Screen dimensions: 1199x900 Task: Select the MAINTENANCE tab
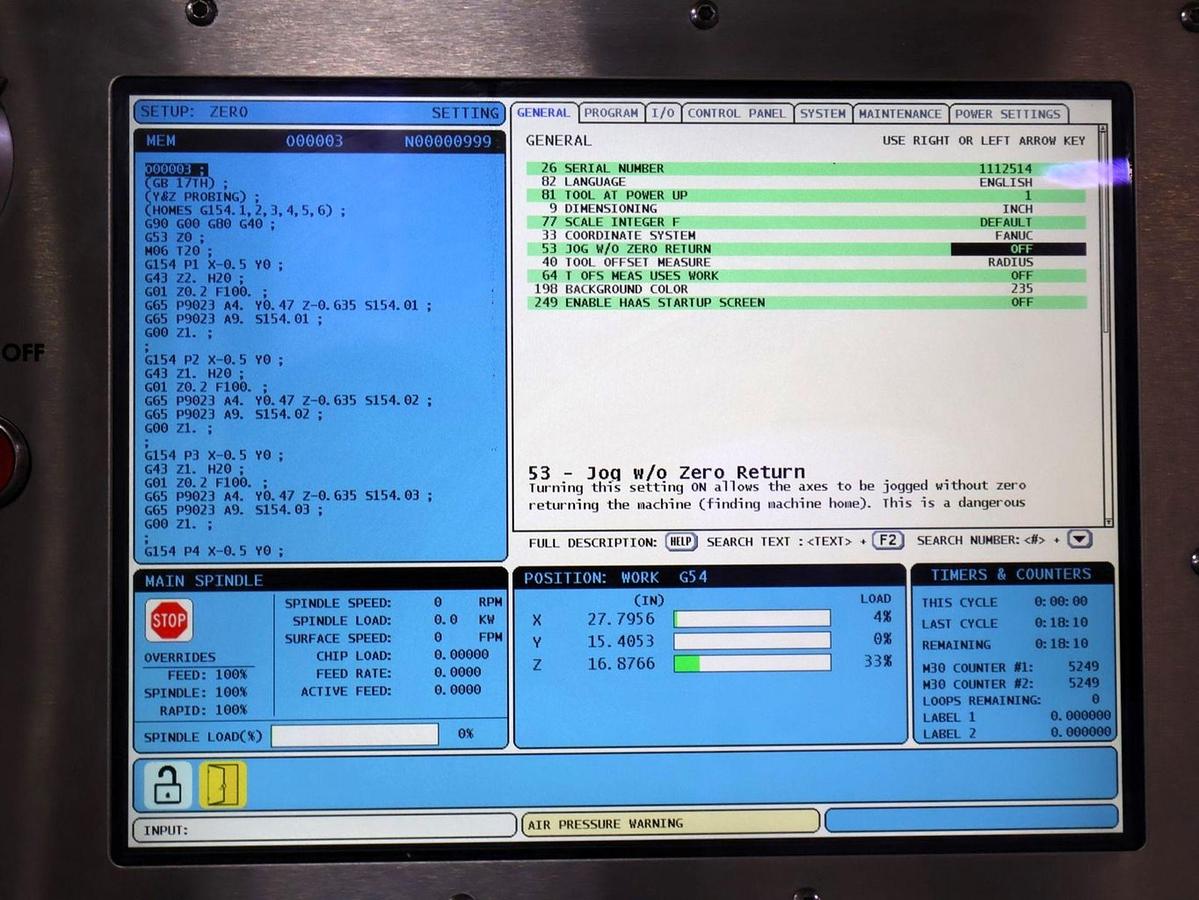click(898, 113)
